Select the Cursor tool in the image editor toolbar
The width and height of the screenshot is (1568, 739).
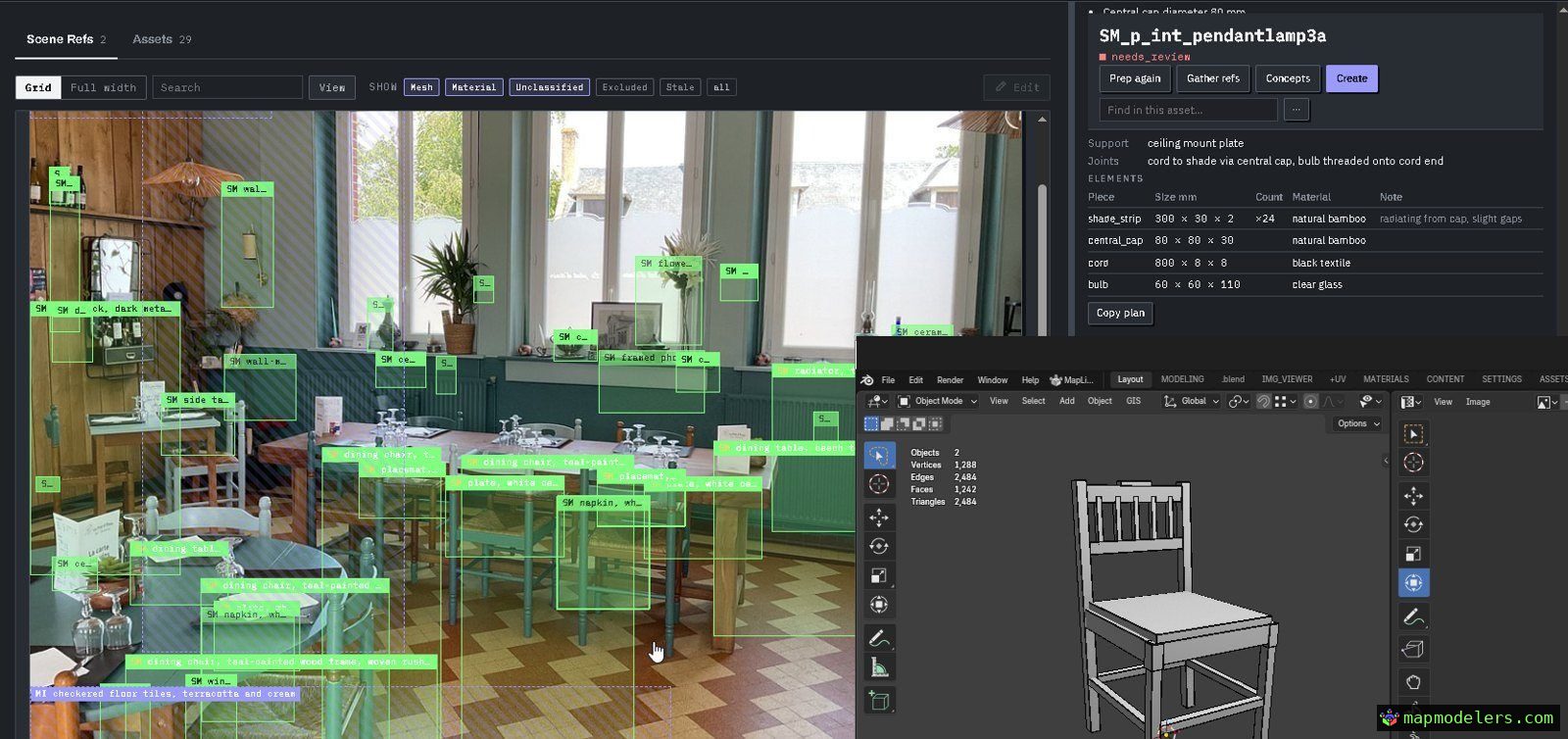tap(1413, 463)
